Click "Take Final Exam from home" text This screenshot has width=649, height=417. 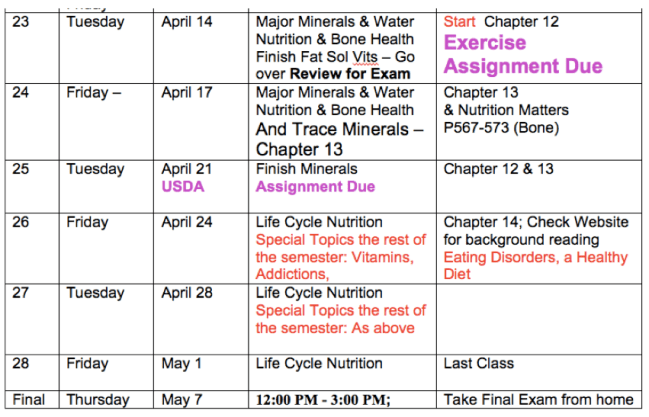pyautogui.click(x=538, y=399)
